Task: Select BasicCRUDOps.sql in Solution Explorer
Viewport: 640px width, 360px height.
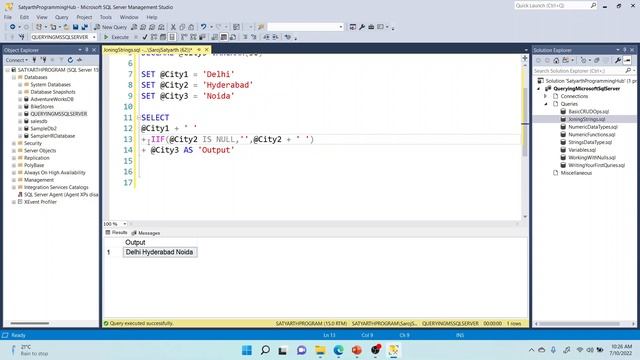Action: pyautogui.click(x=588, y=111)
